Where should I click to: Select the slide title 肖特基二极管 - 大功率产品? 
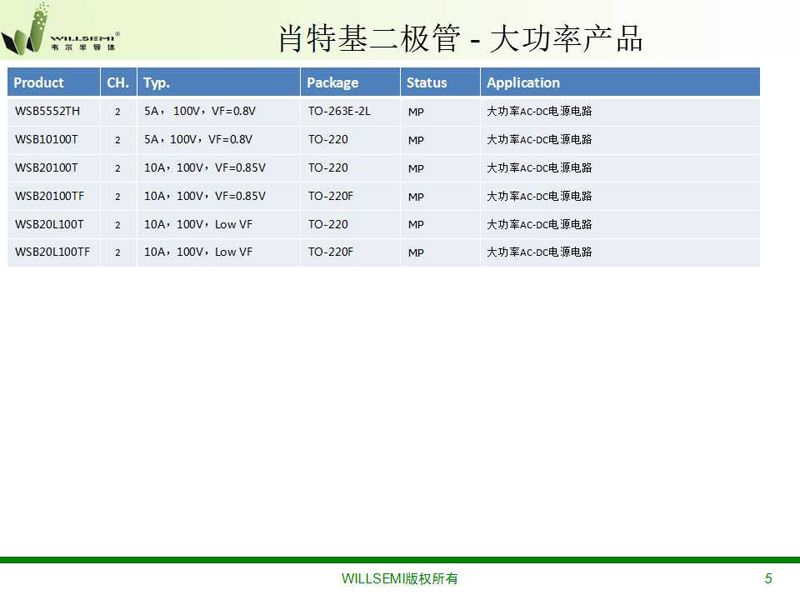point(460,38)
